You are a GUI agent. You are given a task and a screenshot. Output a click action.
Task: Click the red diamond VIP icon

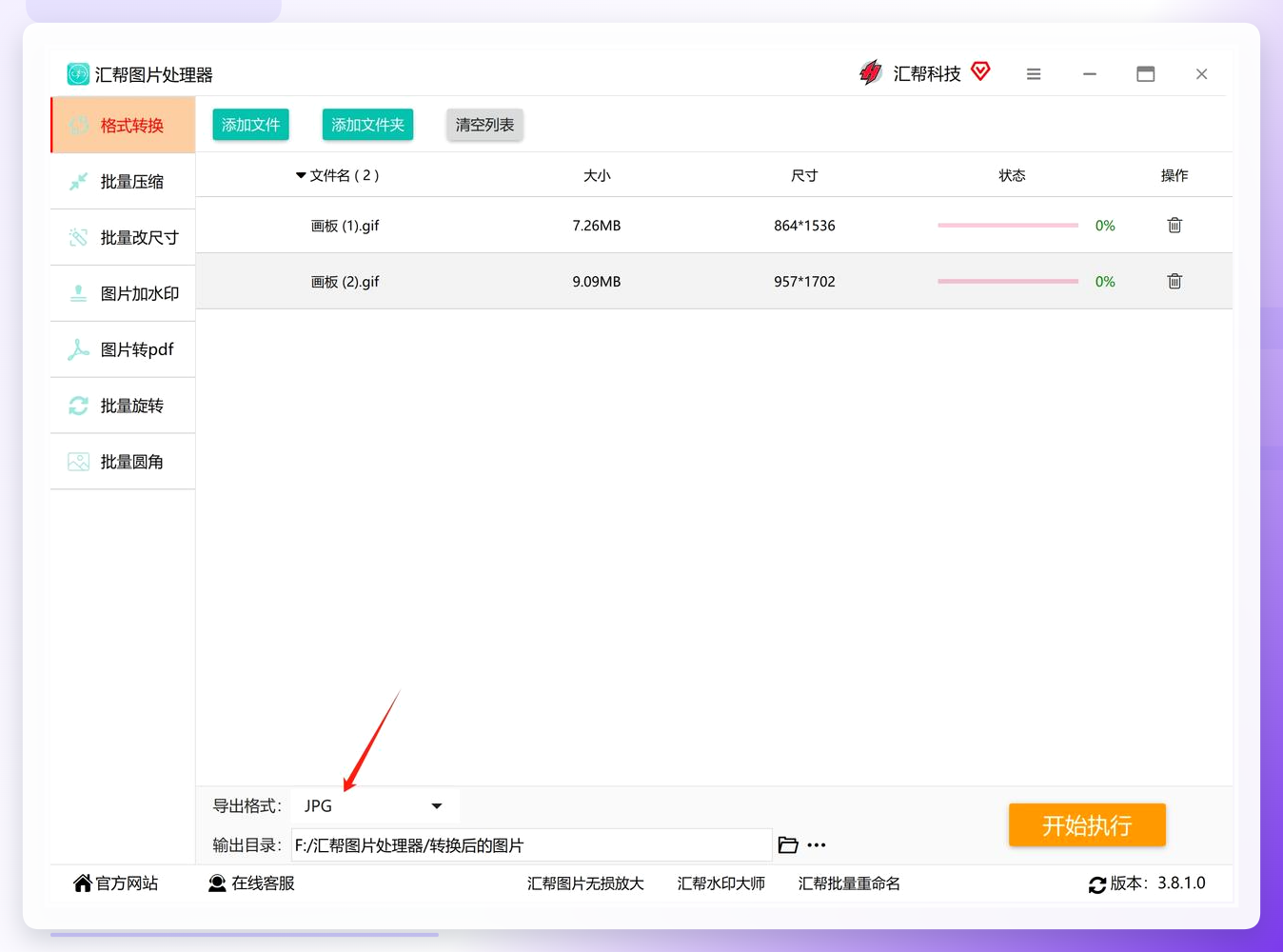(x=980, y=71)
